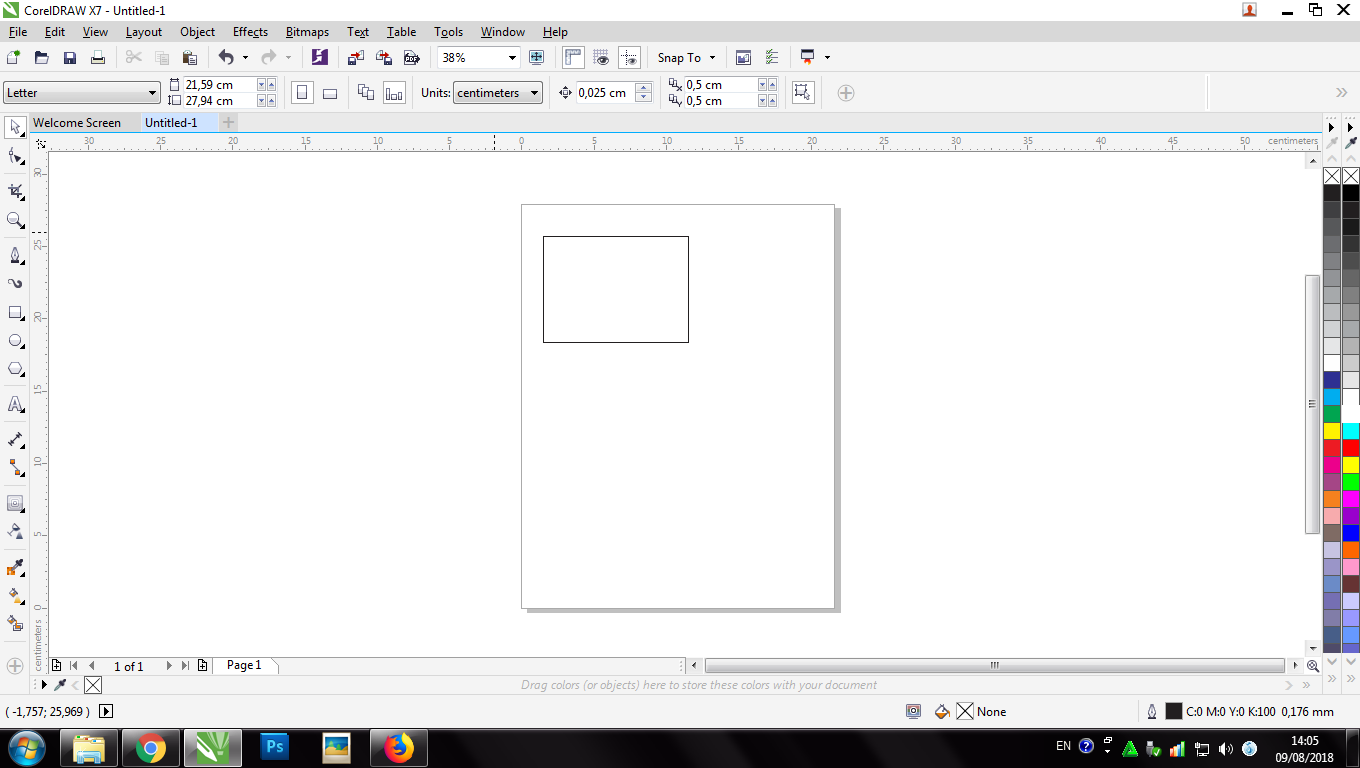This screenshot has width=1360, height=768.
Task: Toggle Show Guidelines button
Action: point(629,58)
